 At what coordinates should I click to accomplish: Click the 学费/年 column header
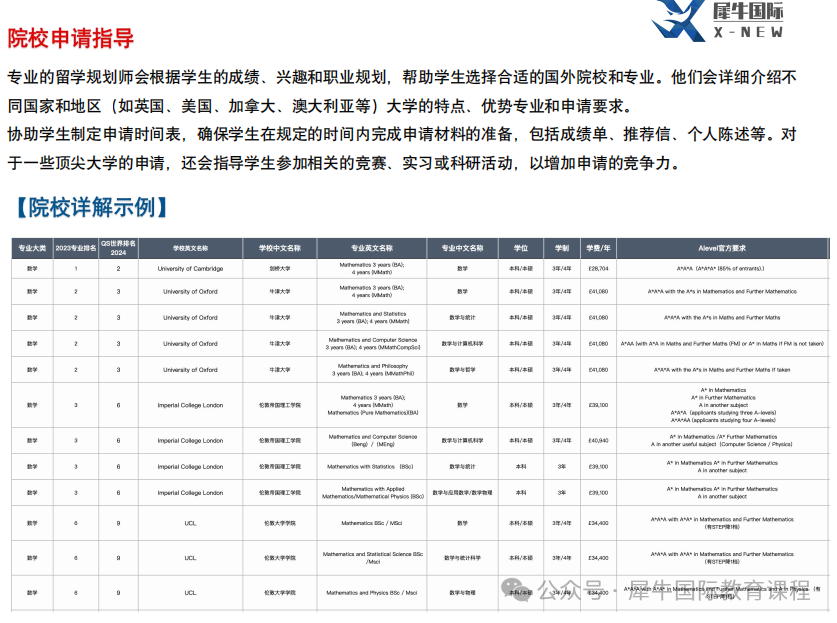coord(598,248)
